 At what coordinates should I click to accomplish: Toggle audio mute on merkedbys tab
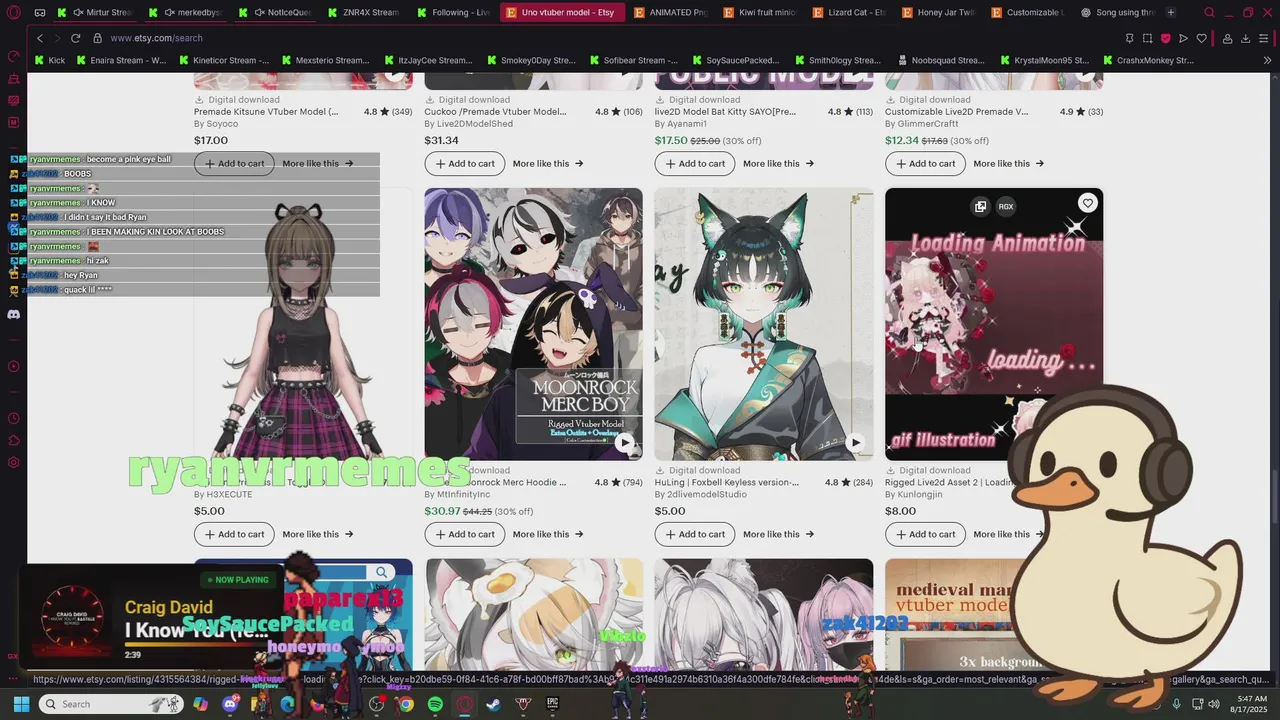click(168, 13)
